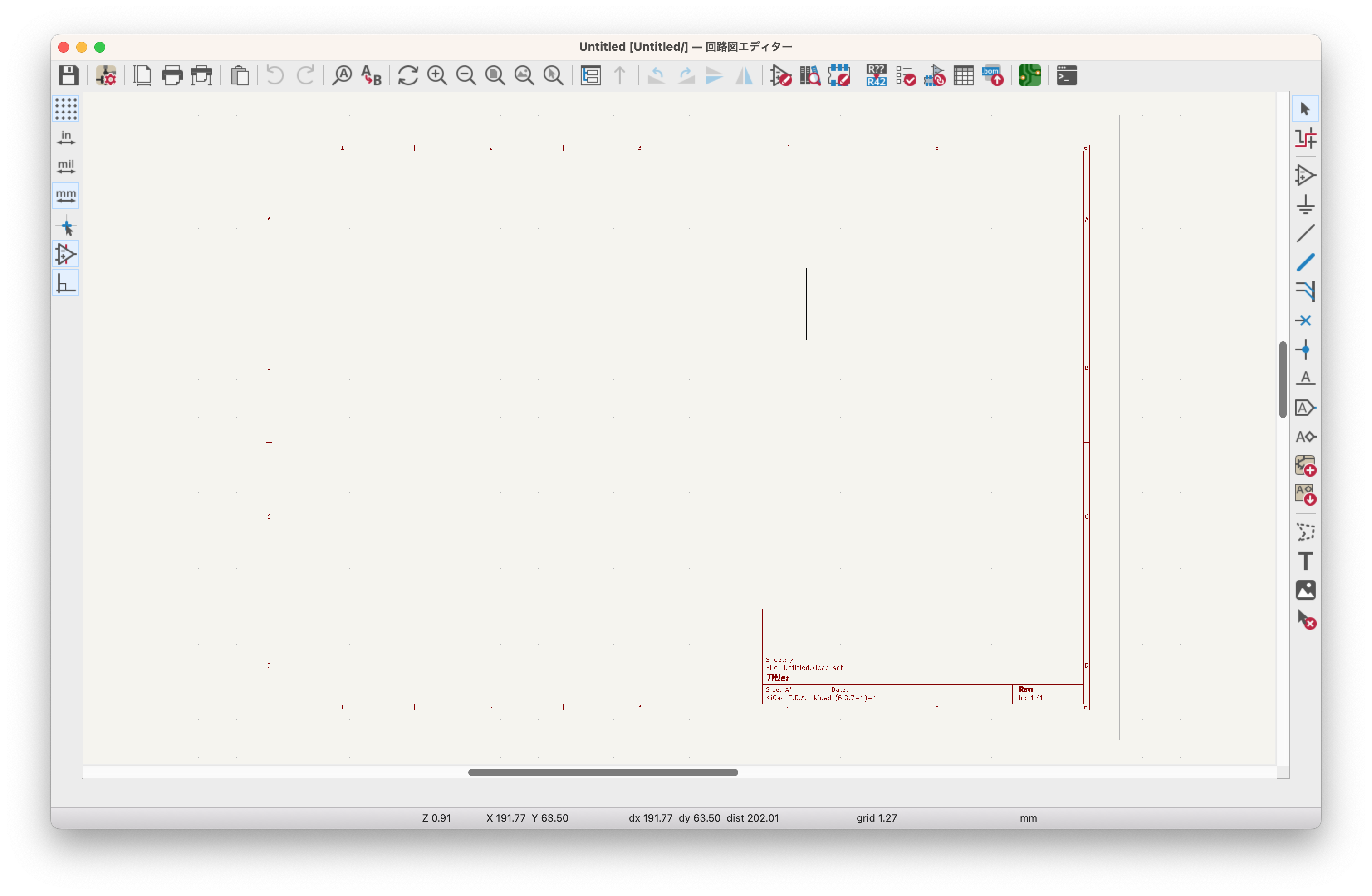Import hierarchical sheet pin tool
Viewport: 1372px width, 896px height.
tap(1305, 495)
